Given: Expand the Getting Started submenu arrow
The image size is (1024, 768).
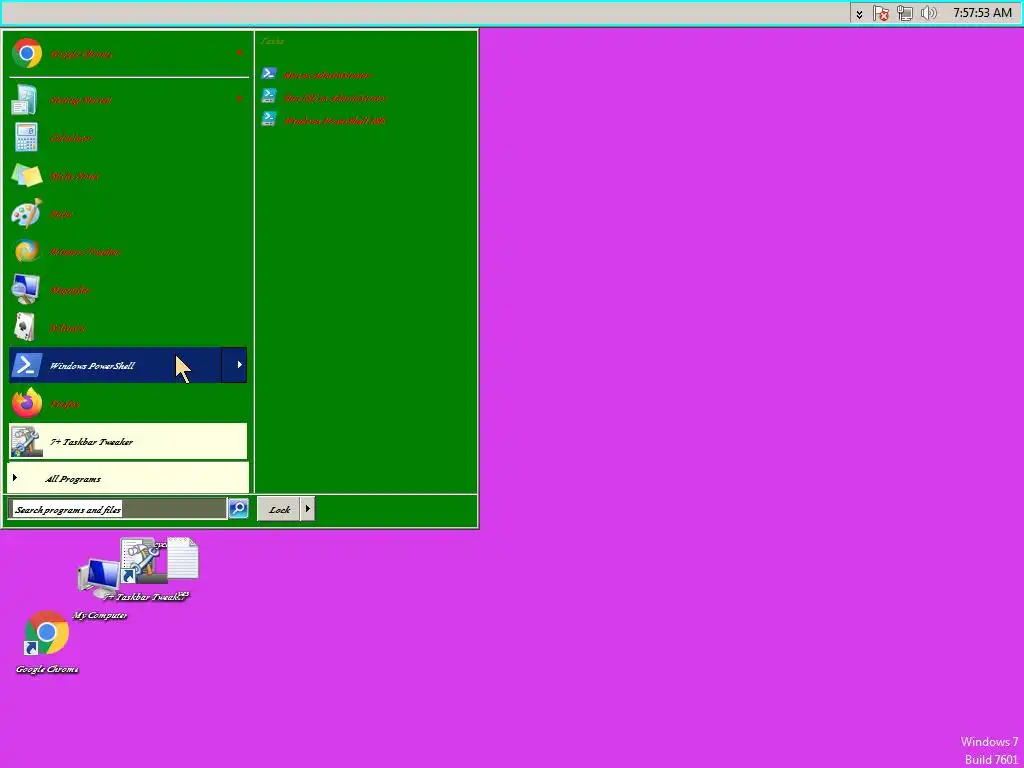Looking at the screenshot, I should (239, 100).
